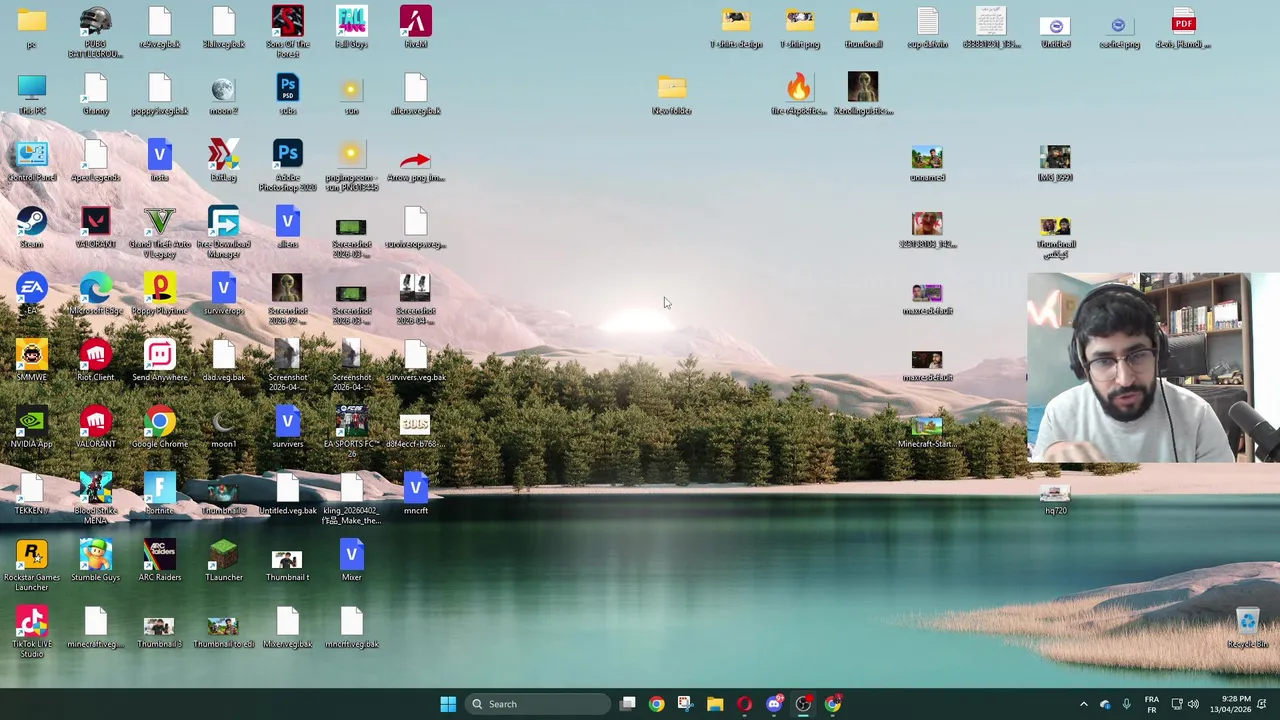Select the Granny shortcut
Screen dimensions: 1280x720
tap(95, 94)
